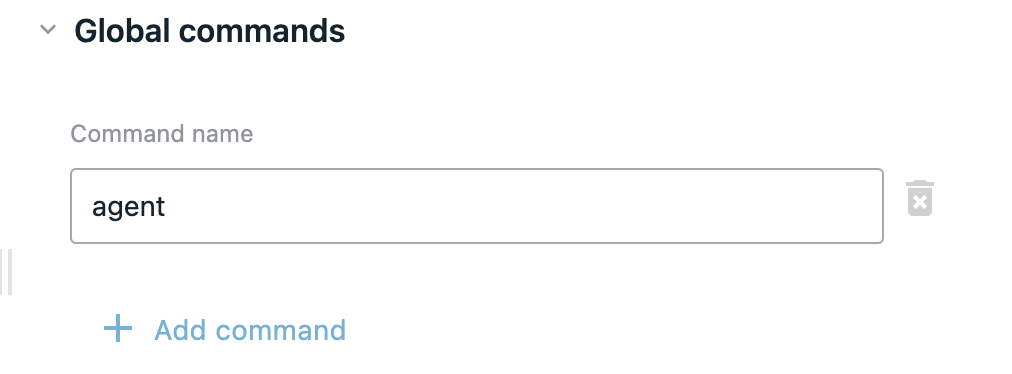Screen dimensions: 1012x374
Task: Place cursor in the agent text box
Action: coord(476,206)
